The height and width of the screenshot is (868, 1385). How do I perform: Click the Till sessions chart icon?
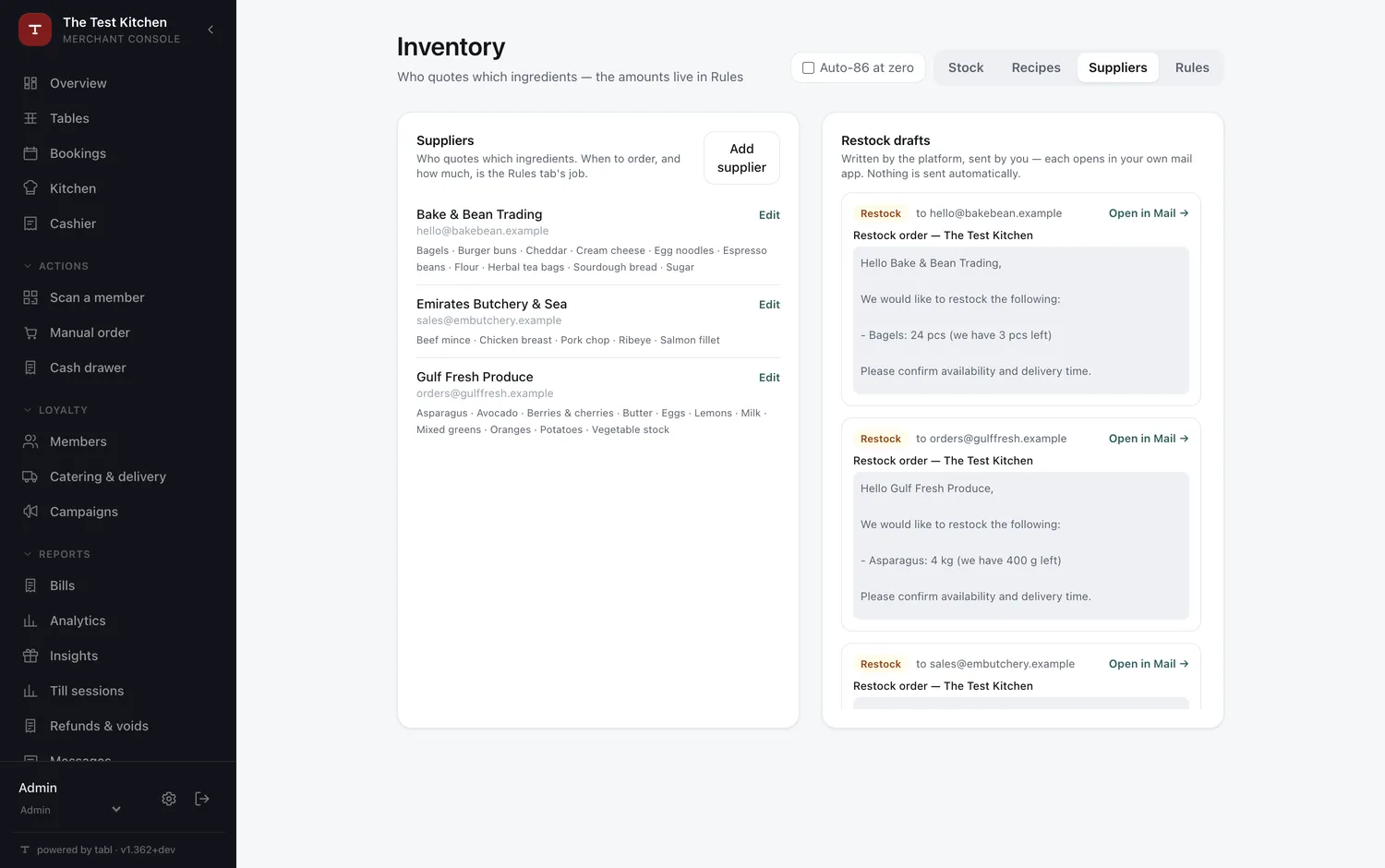pos(30,691)
